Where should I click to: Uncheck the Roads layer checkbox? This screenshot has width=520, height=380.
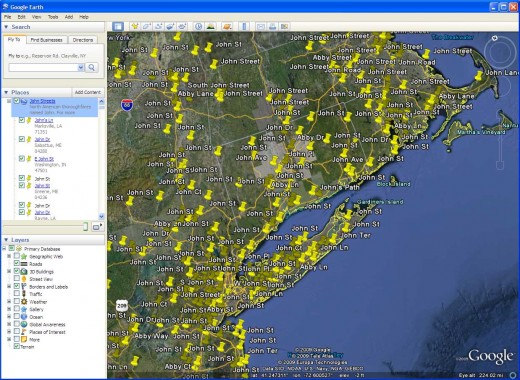point(17,264)
